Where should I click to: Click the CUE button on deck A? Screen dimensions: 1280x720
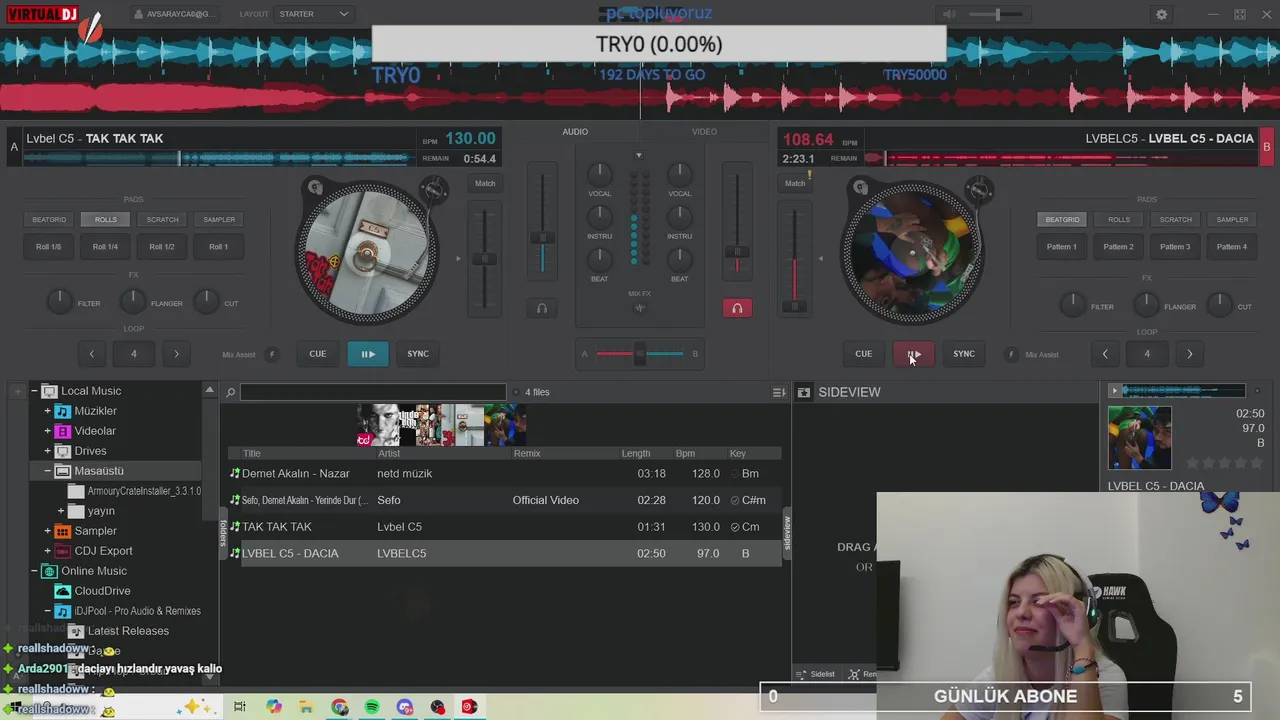point(317,353)
